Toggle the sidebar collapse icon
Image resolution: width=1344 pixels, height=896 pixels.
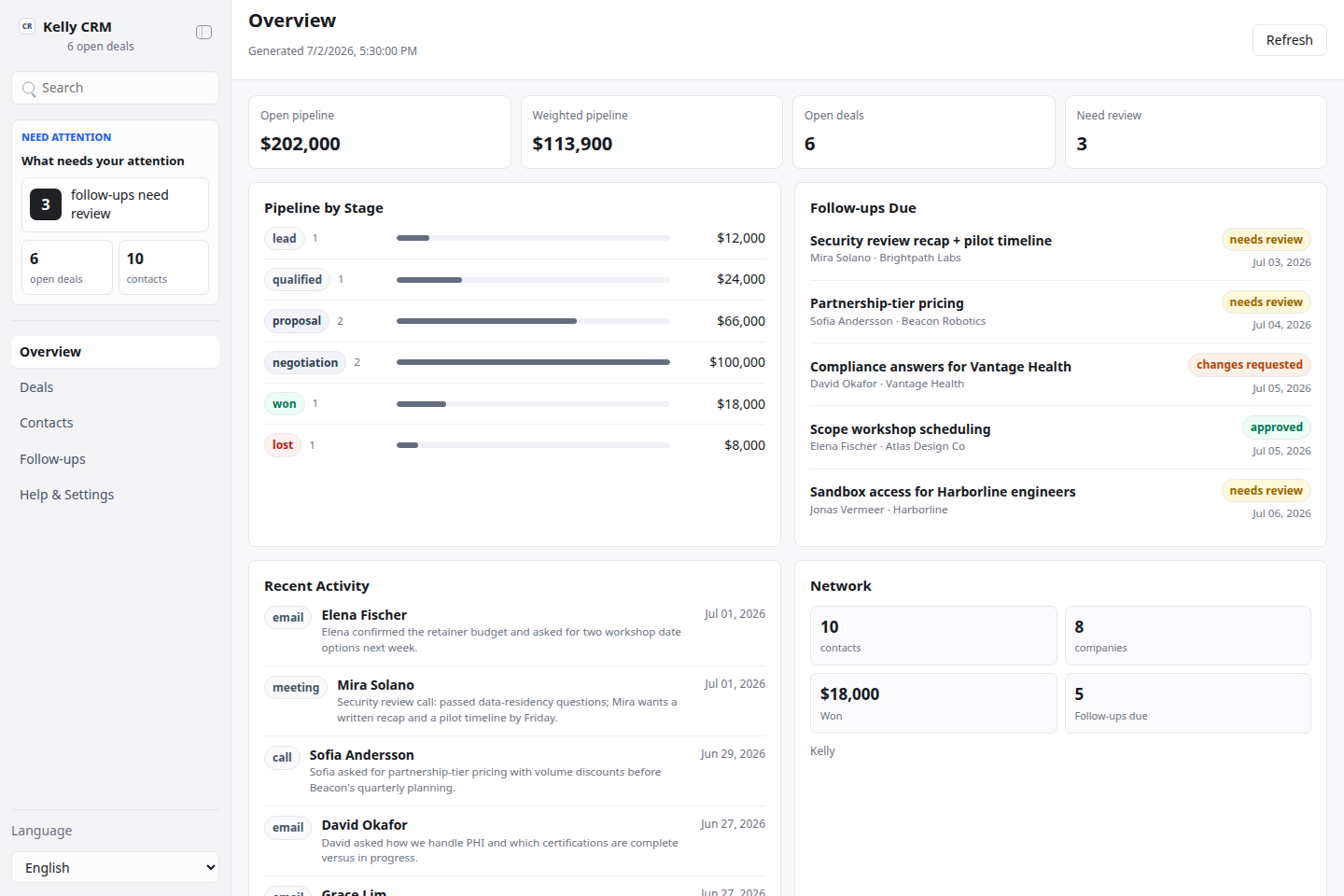tap(203, 33)
